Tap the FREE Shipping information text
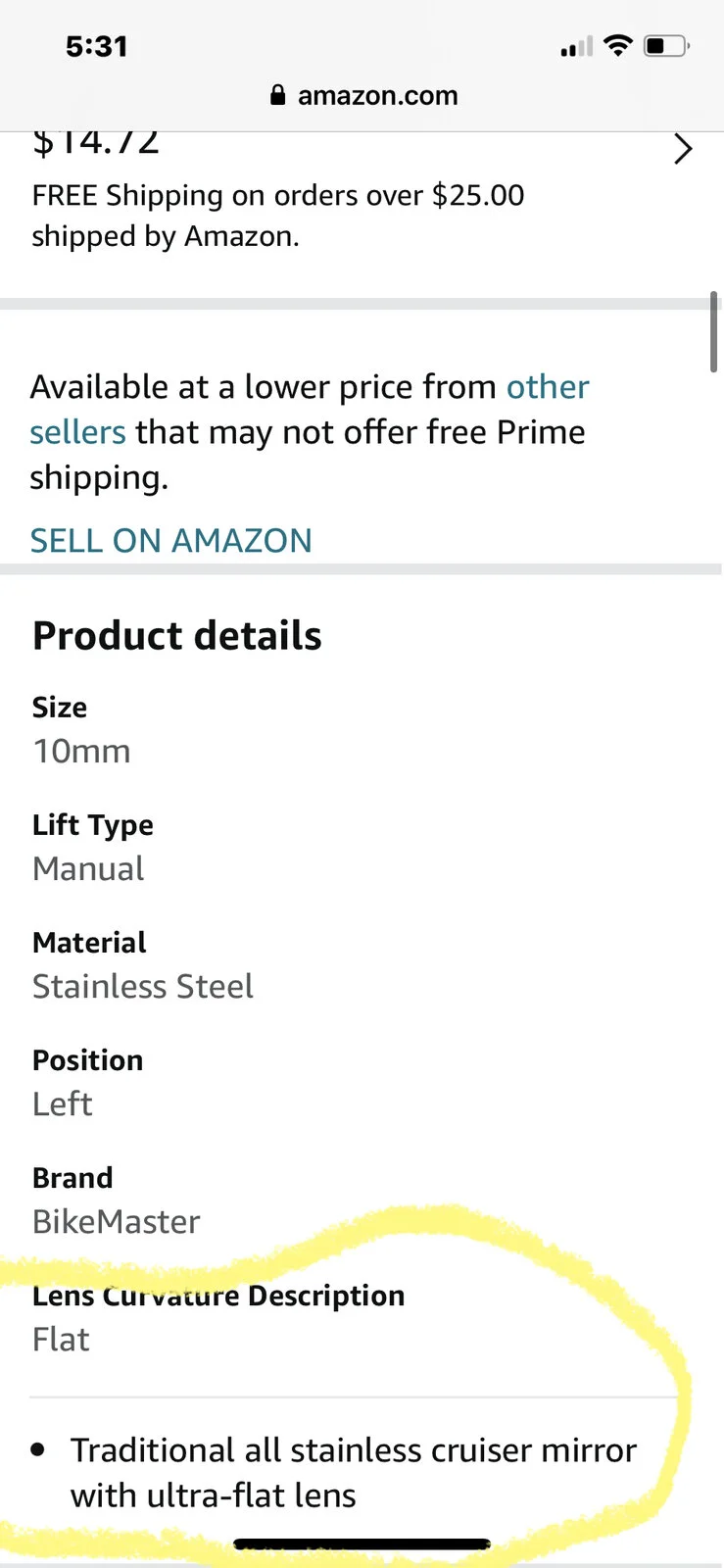724x1568 pixels. (277, 216)
